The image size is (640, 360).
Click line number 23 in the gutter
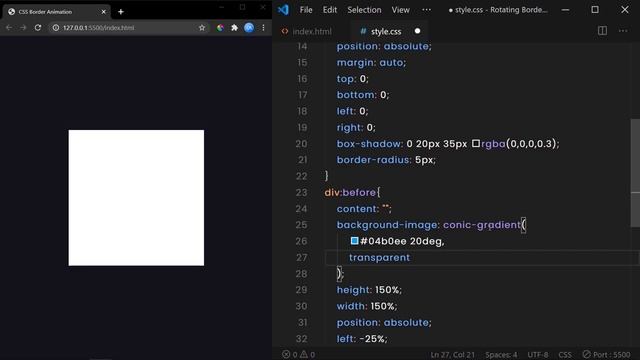tap(301, 192)
